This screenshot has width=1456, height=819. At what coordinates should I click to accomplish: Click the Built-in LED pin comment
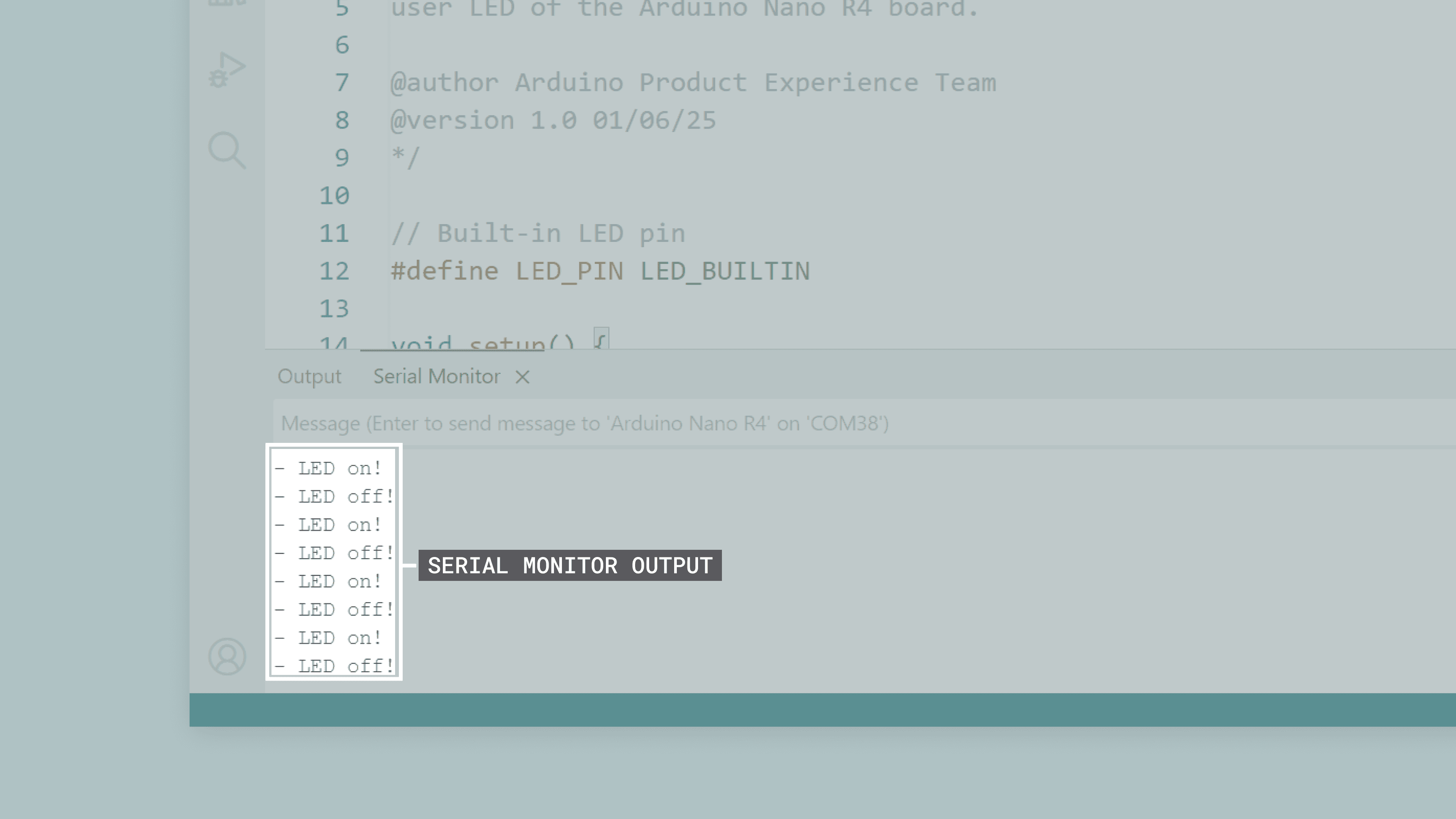pyautogui.click(x=538, y=234)
